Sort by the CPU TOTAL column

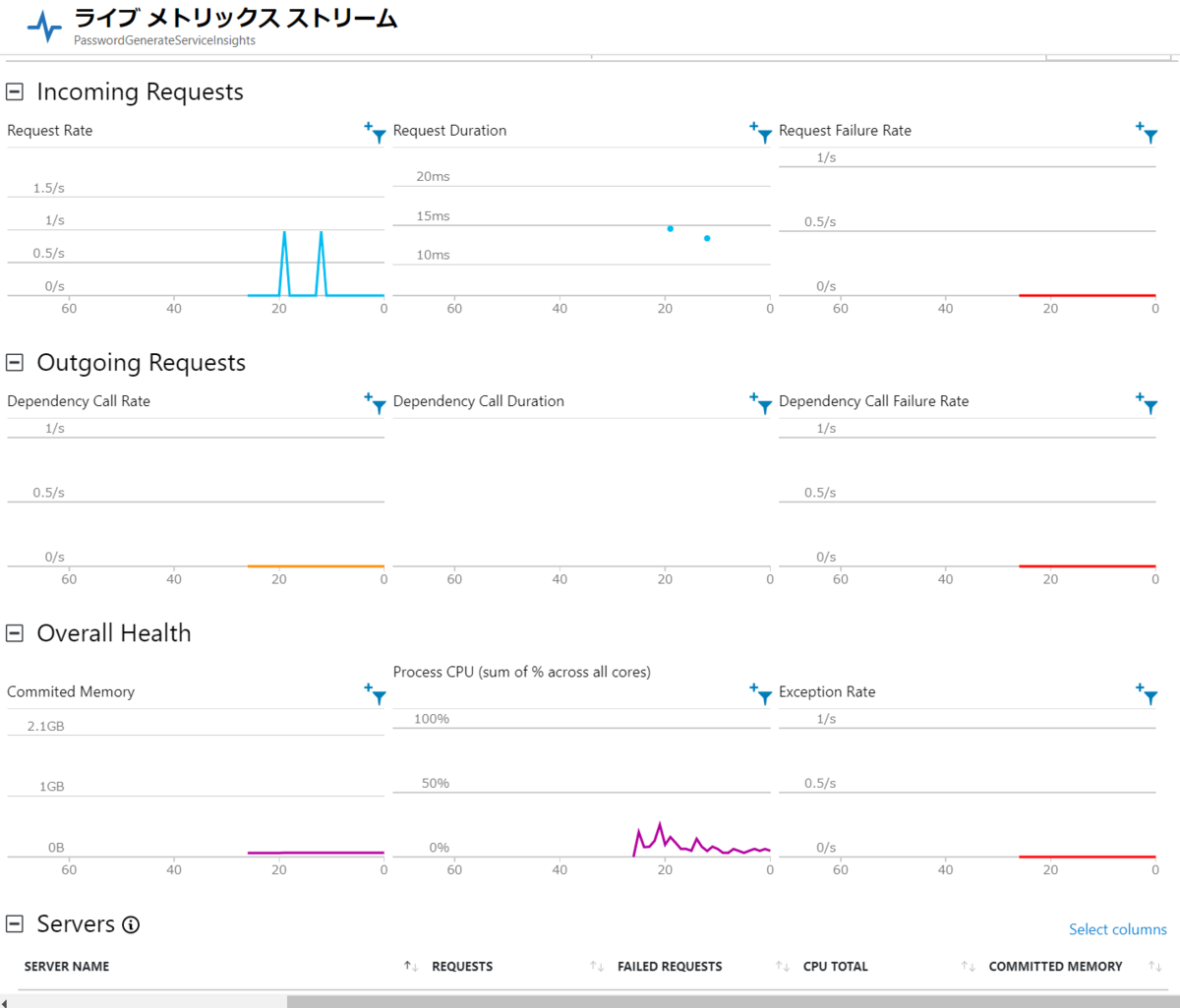[x=968, y=967]
